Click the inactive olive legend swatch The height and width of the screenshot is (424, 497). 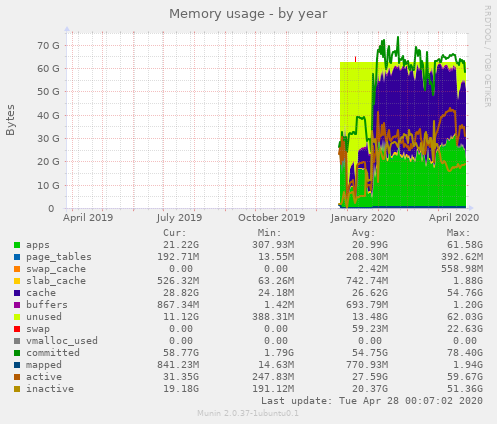17,389
